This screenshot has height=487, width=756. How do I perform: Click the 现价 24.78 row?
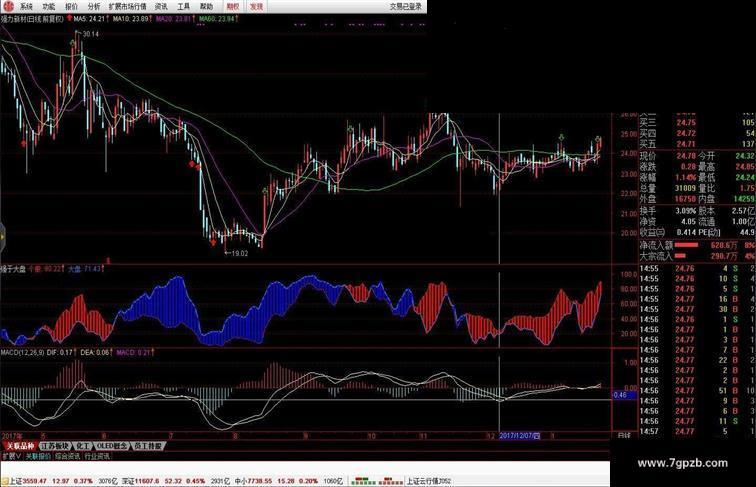[668, 156]
